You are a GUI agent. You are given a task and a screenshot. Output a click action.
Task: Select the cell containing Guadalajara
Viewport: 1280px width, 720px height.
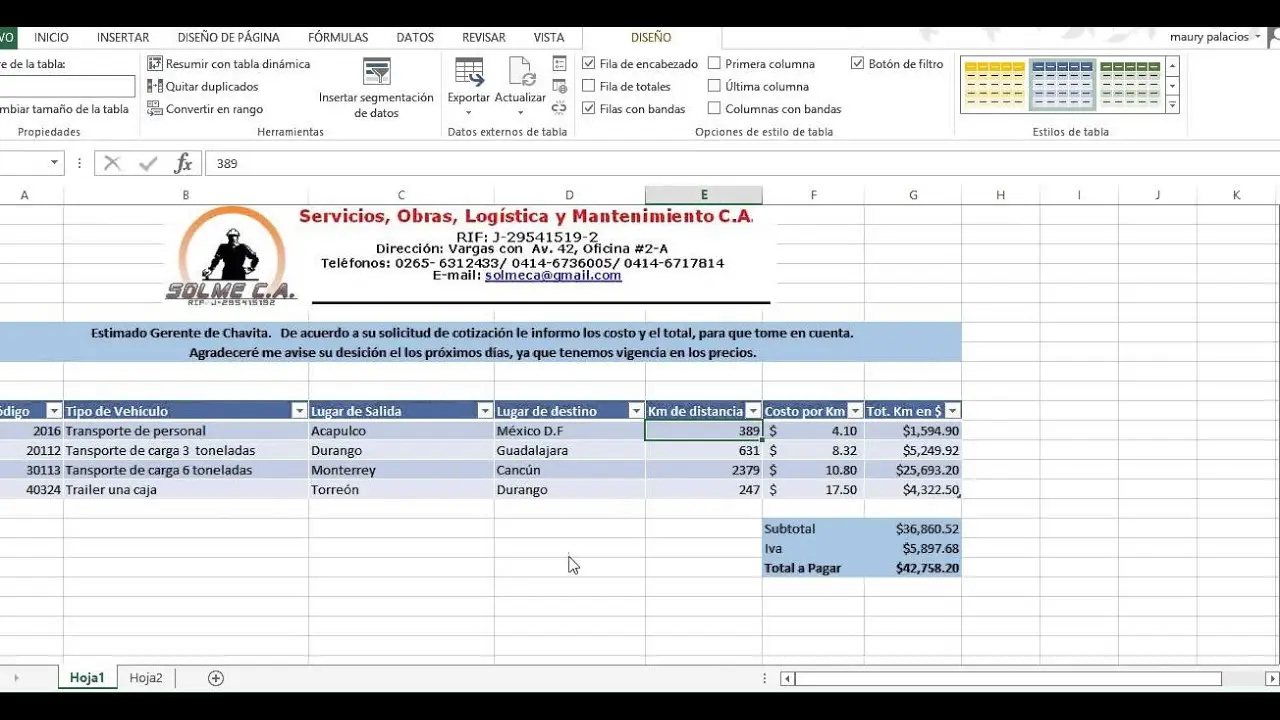[570, 451]
